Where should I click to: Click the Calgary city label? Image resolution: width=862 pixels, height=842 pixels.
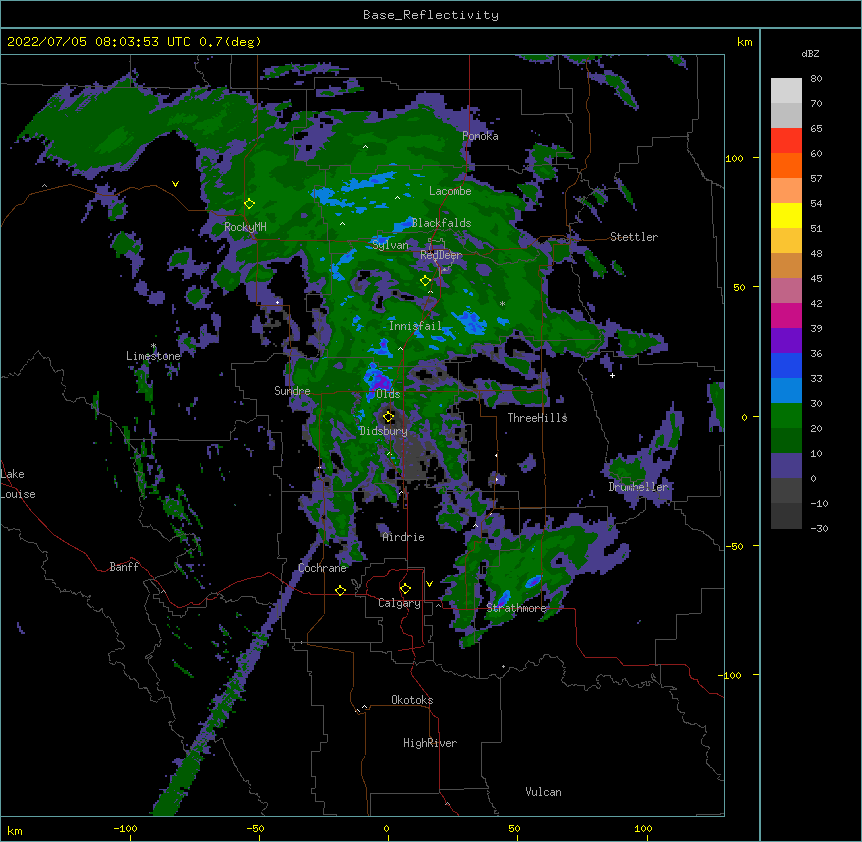click(399, 603)
